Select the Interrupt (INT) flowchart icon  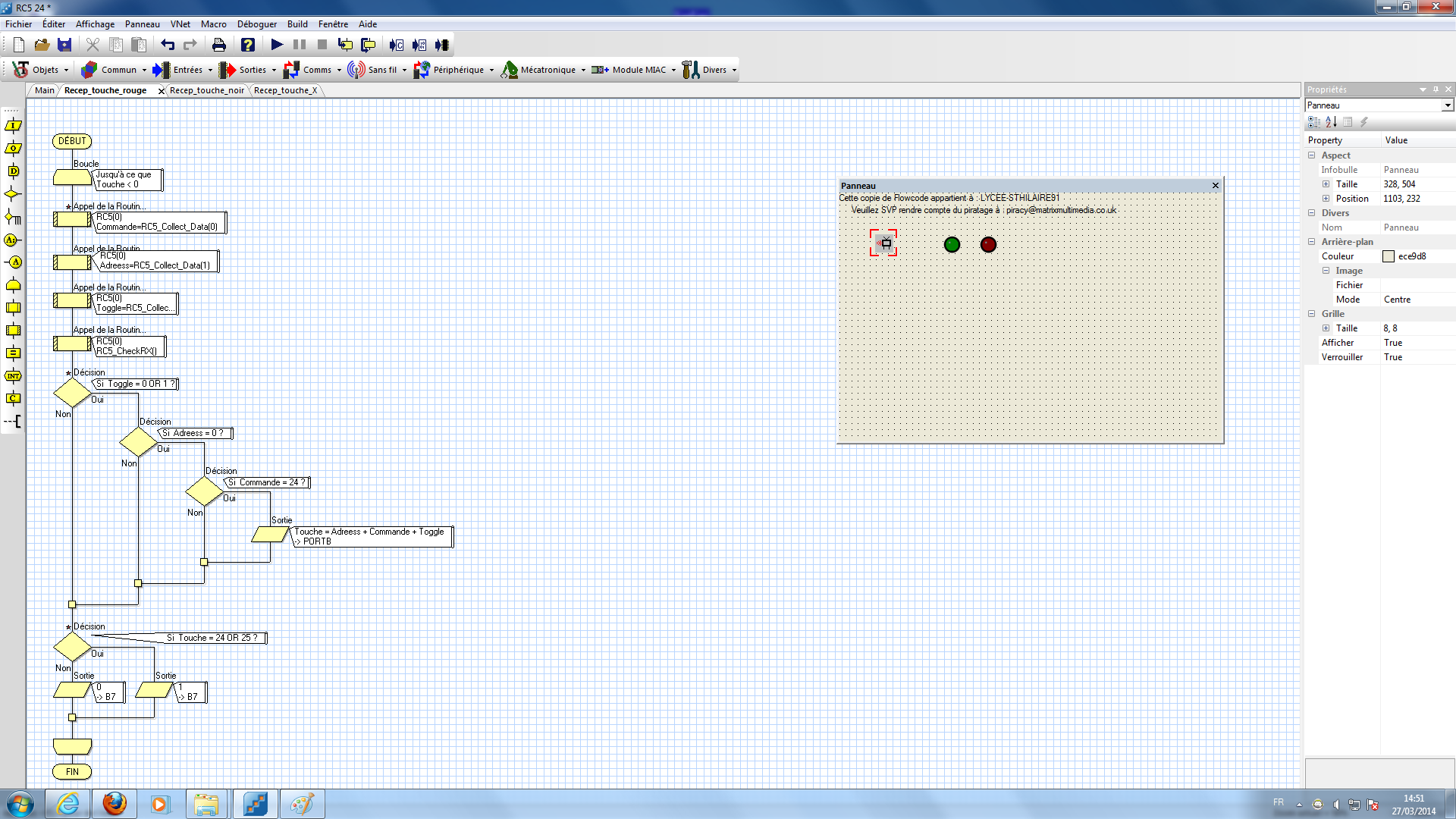(13, 375)
